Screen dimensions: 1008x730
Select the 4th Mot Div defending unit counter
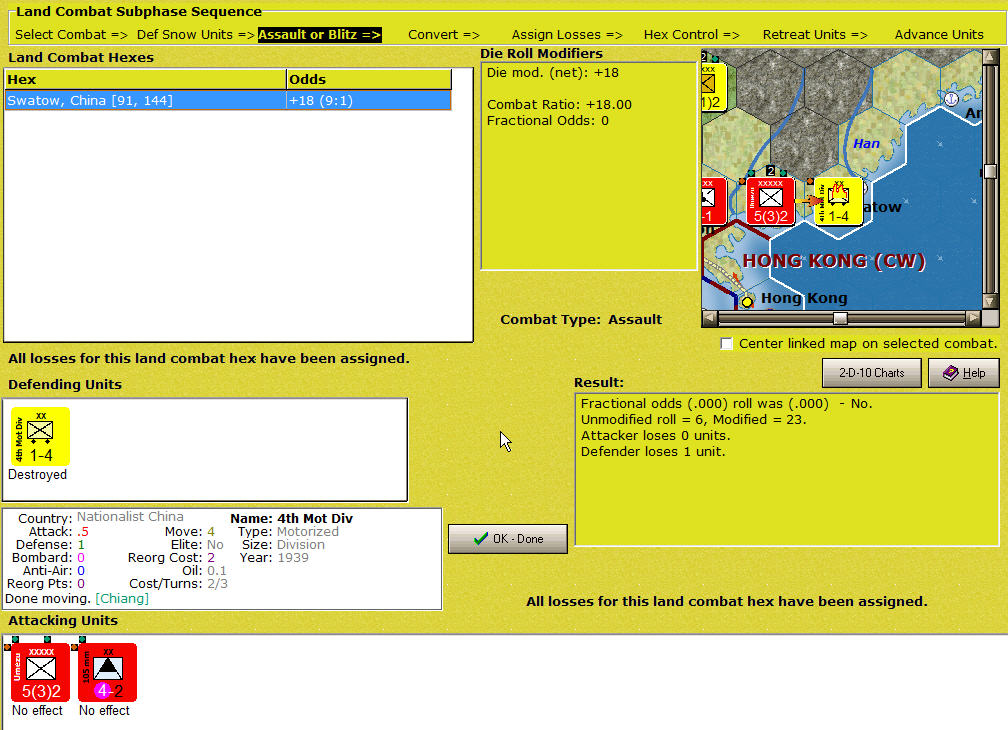click(40, 436)
